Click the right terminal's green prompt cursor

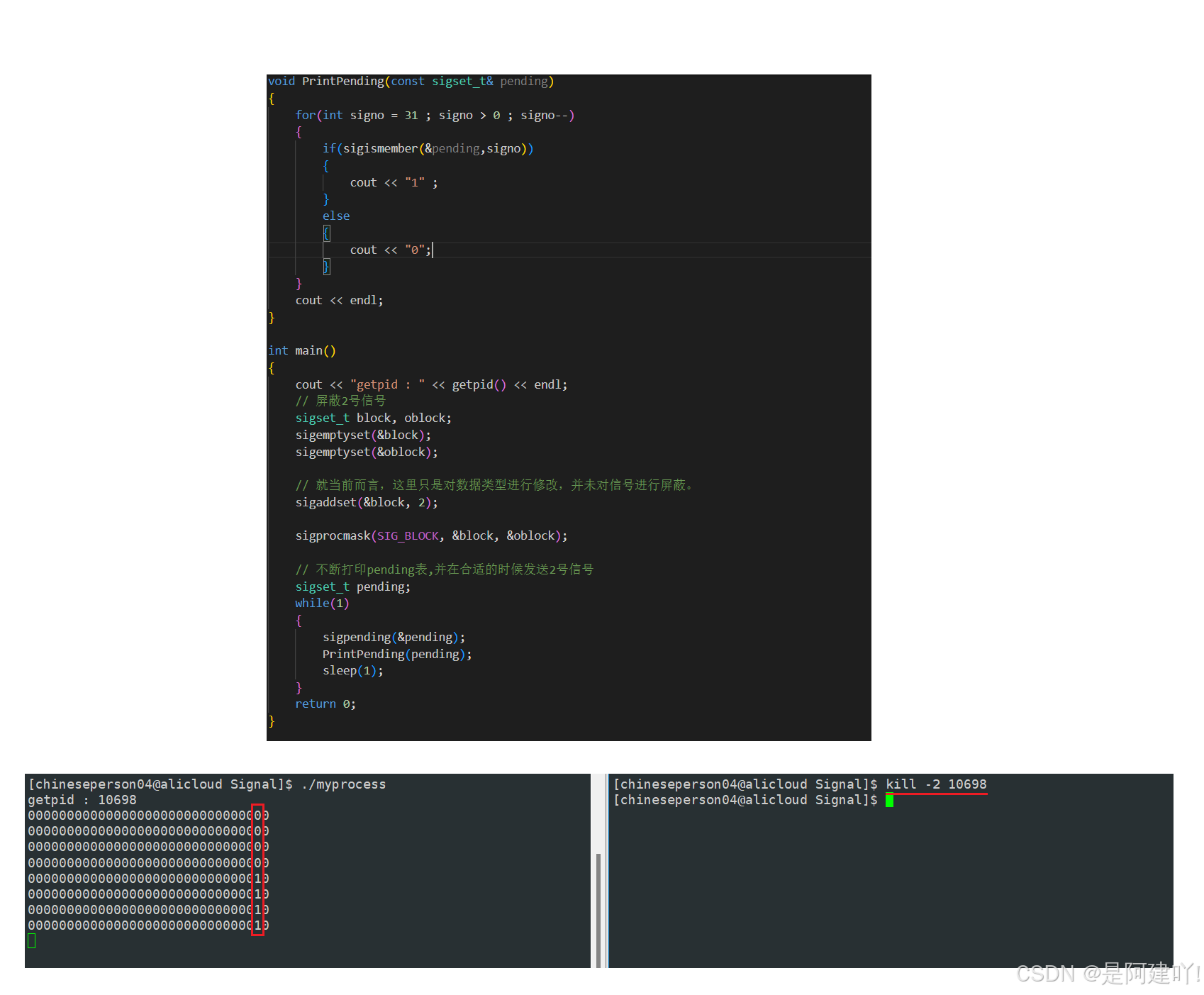[889, 801]
